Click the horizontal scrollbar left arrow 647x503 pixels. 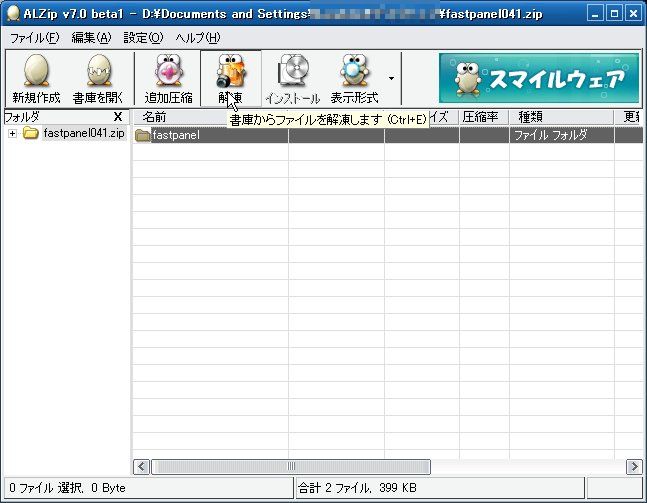(141, 467)
